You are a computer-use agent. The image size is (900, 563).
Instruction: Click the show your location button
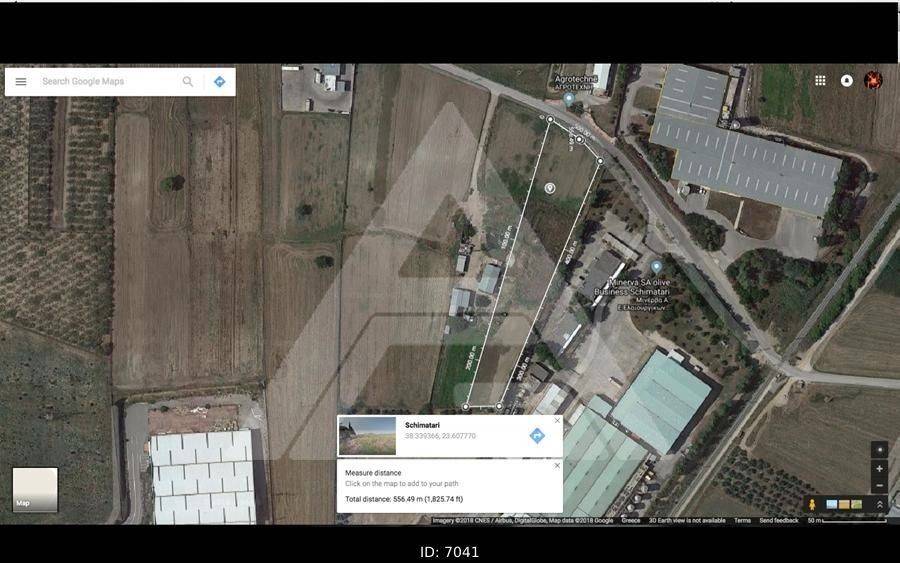click(x=879, y=450)
